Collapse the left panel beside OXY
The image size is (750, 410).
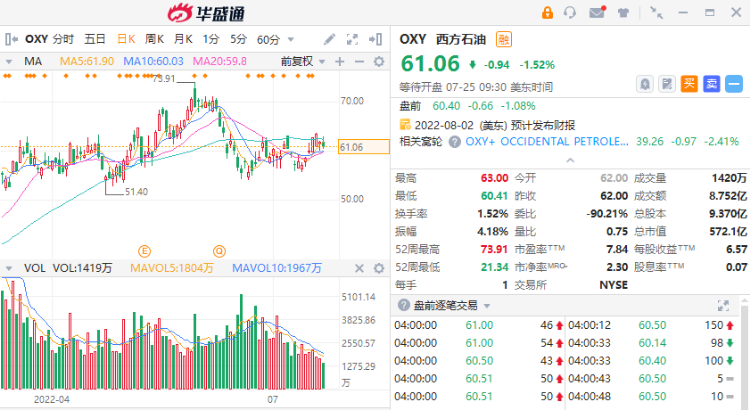click(x=11, y=39)
